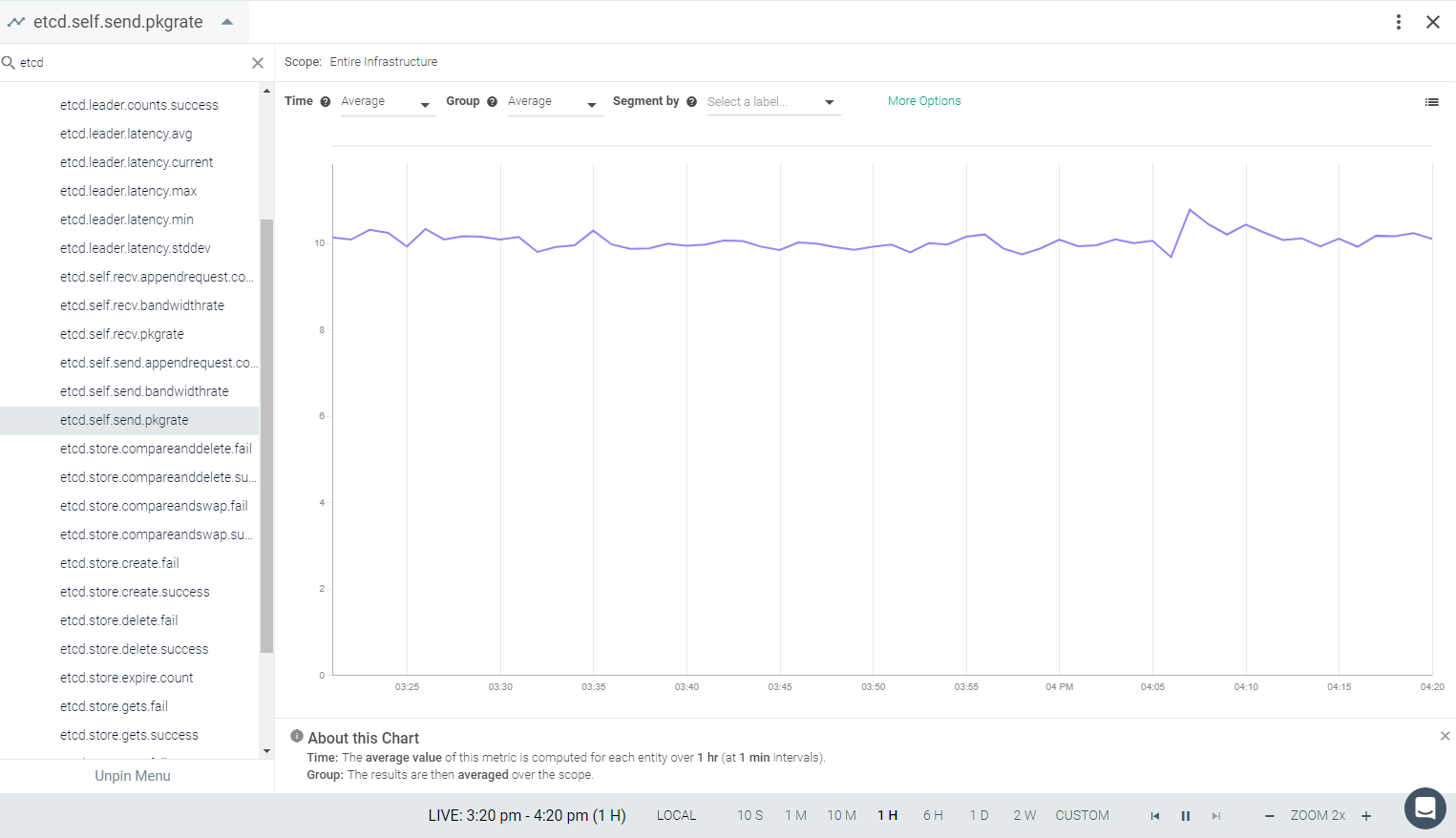Viewport: 1456px width, 838px height.
Task: Show help for the Time aggregation
Action: (x=326, y=102)
